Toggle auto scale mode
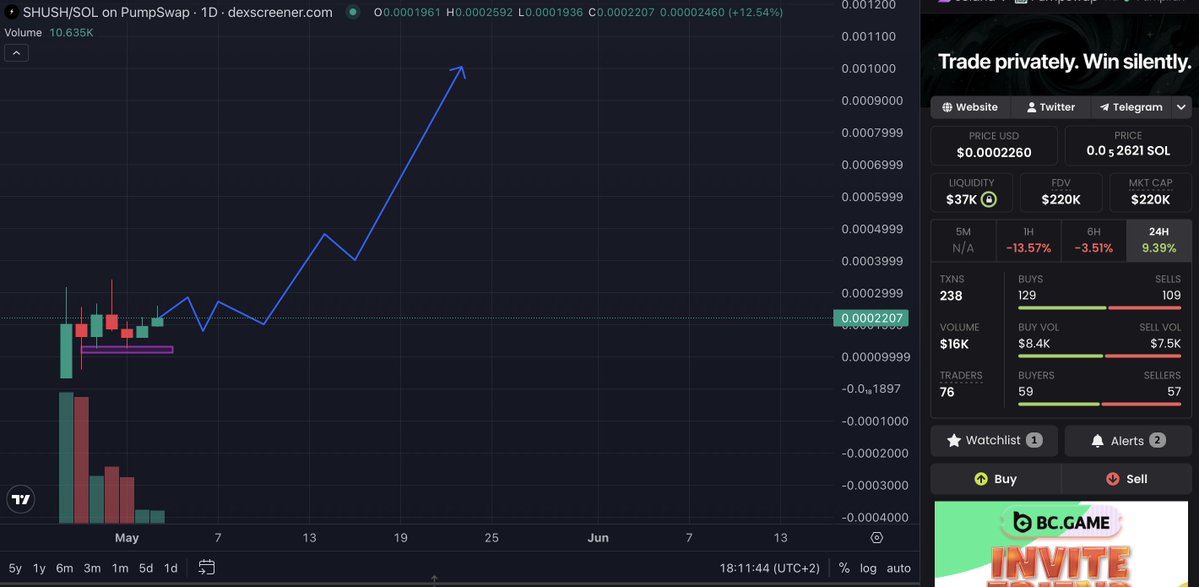 coord(898,568)
